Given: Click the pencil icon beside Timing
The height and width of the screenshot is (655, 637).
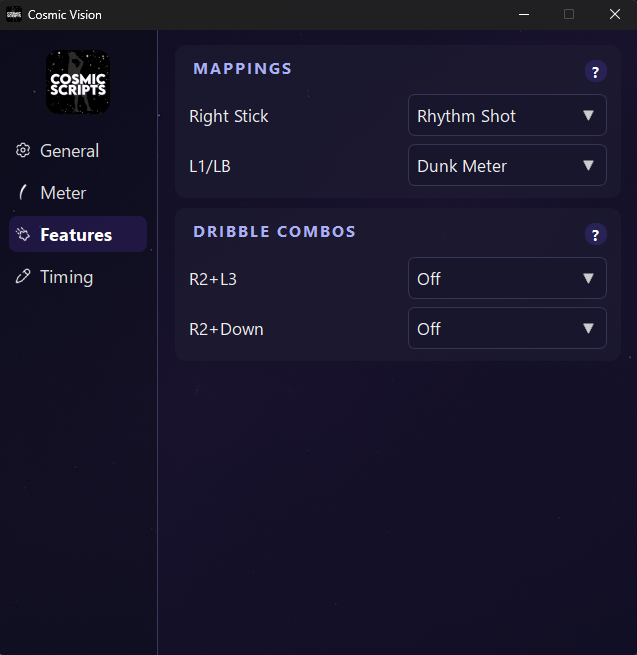Looking at the screenshot, I should pos(23,277).
